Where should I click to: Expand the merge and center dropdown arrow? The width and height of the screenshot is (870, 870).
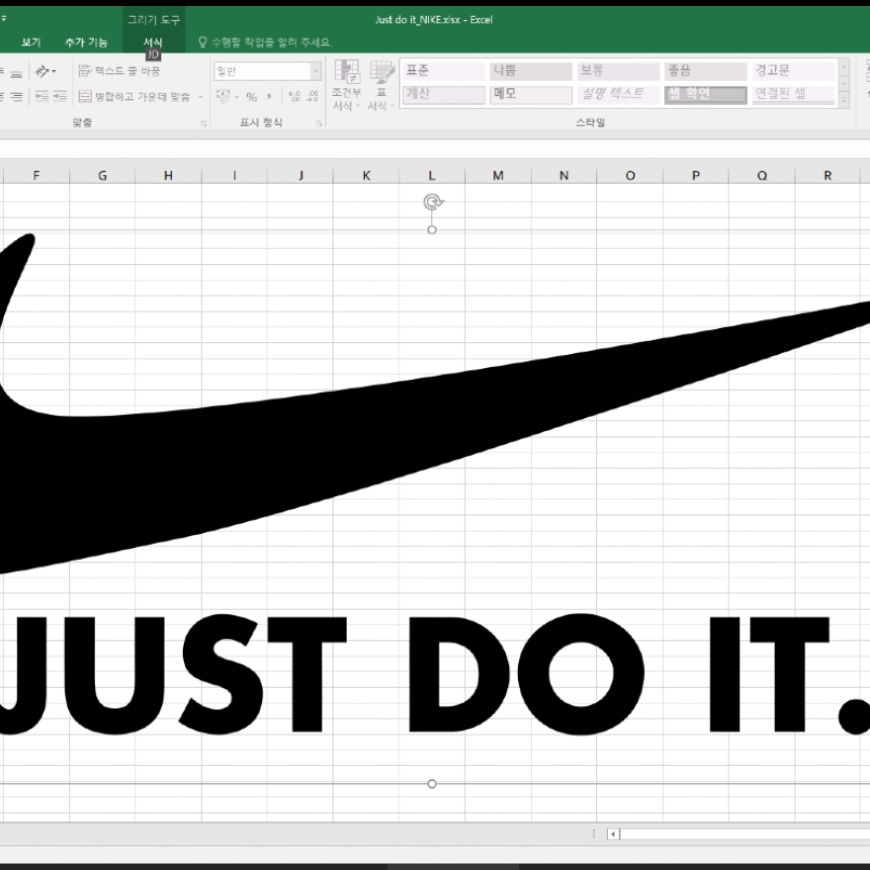click(201, 97)
